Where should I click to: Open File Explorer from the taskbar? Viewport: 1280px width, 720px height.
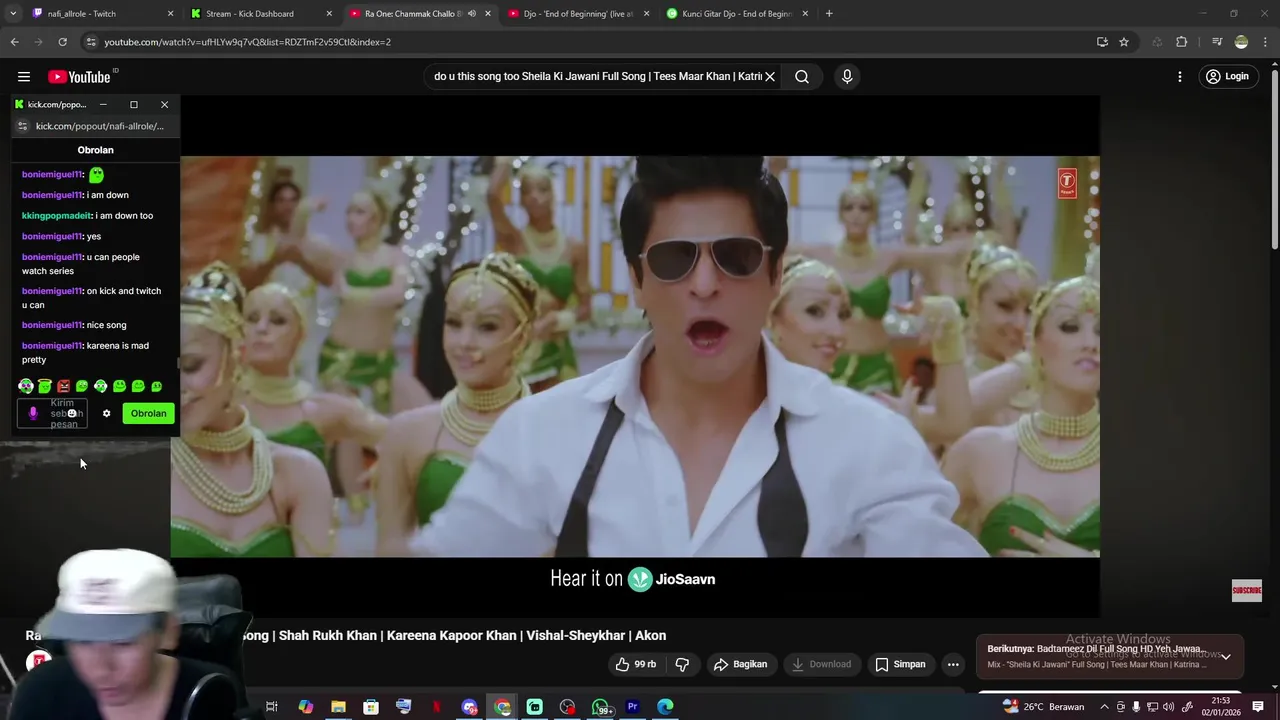338,707
